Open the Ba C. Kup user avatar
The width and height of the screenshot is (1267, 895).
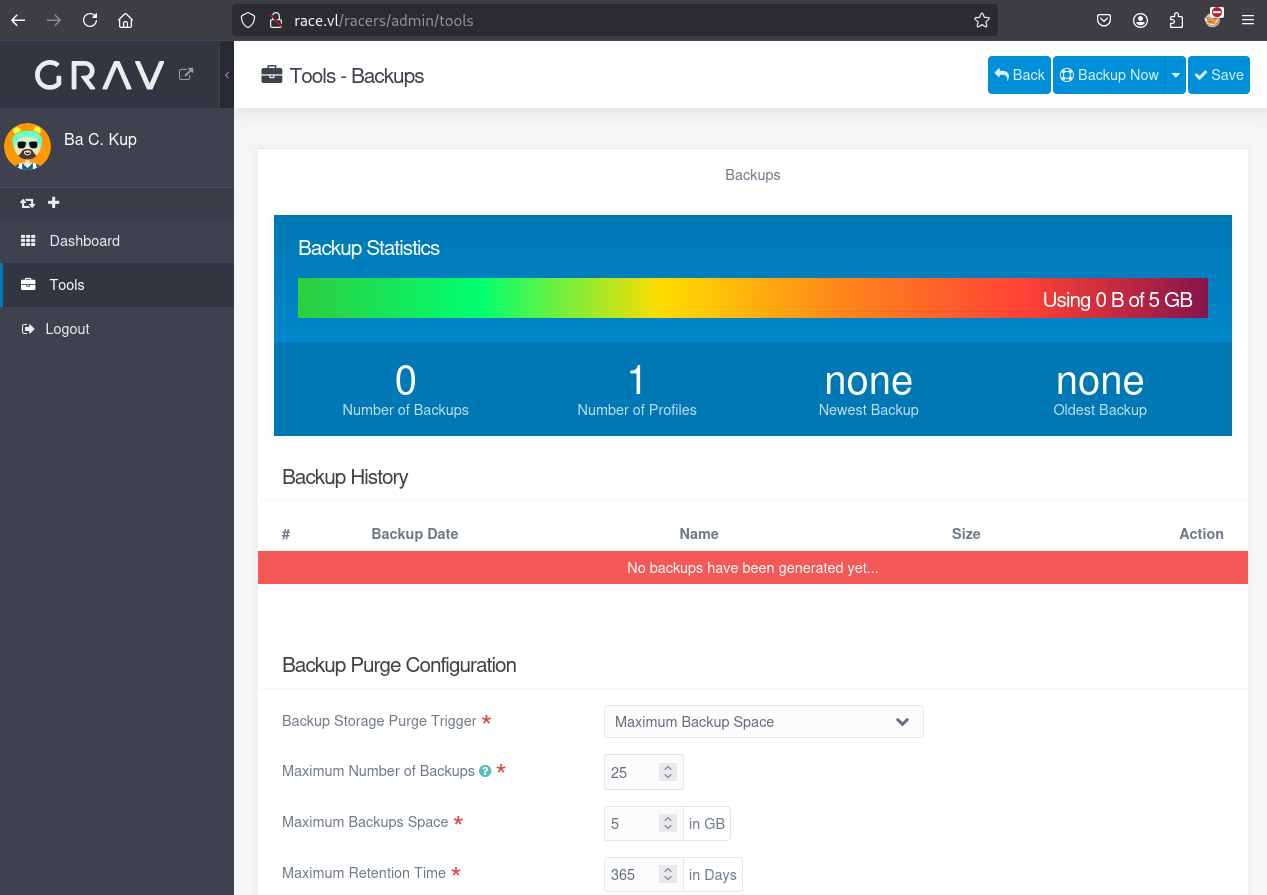pos(28,147)
